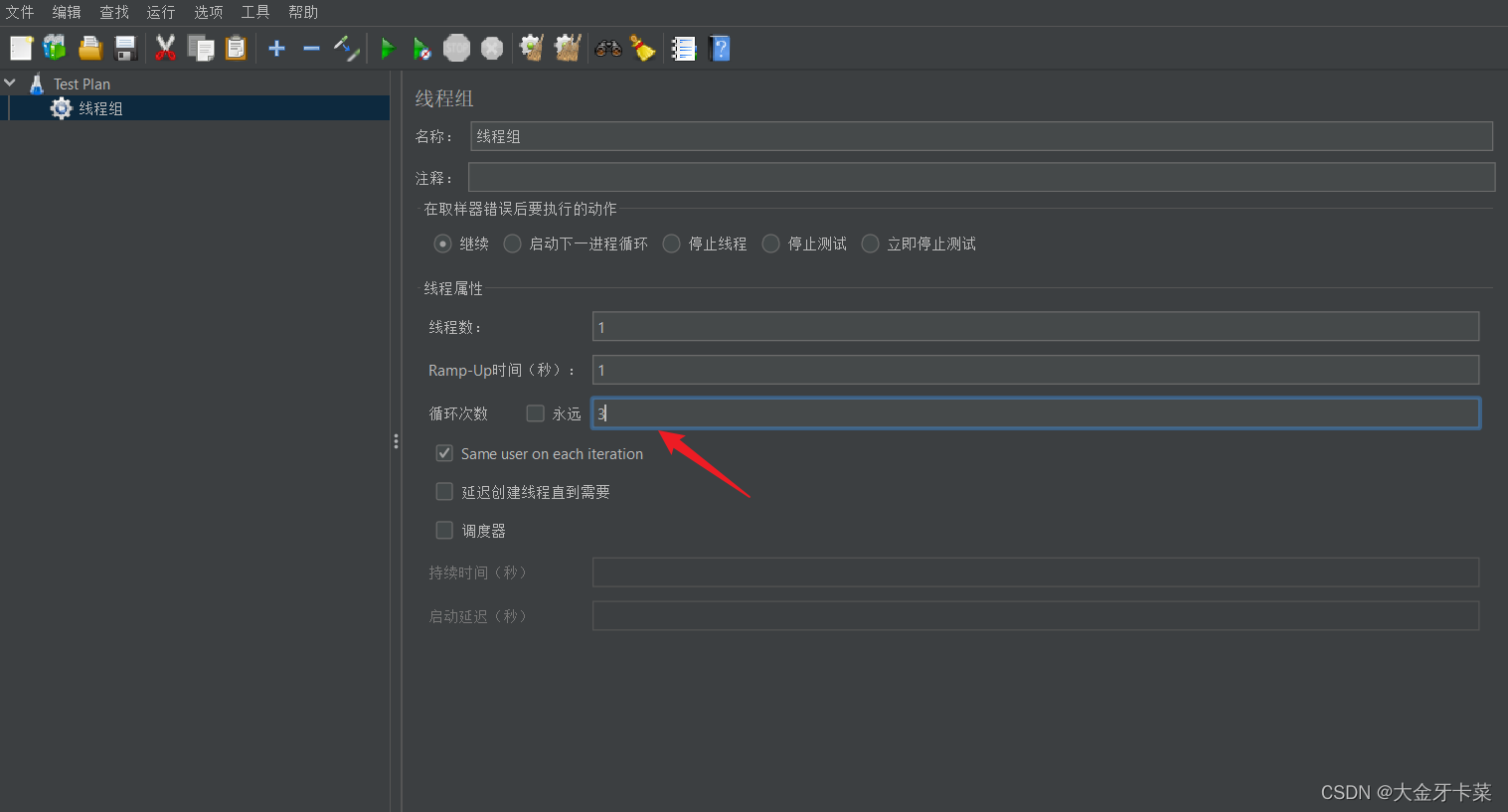This screenshot has width=1508, height=812.
Task: Start the test with the green play icon
Action: (x=387, y=47)
